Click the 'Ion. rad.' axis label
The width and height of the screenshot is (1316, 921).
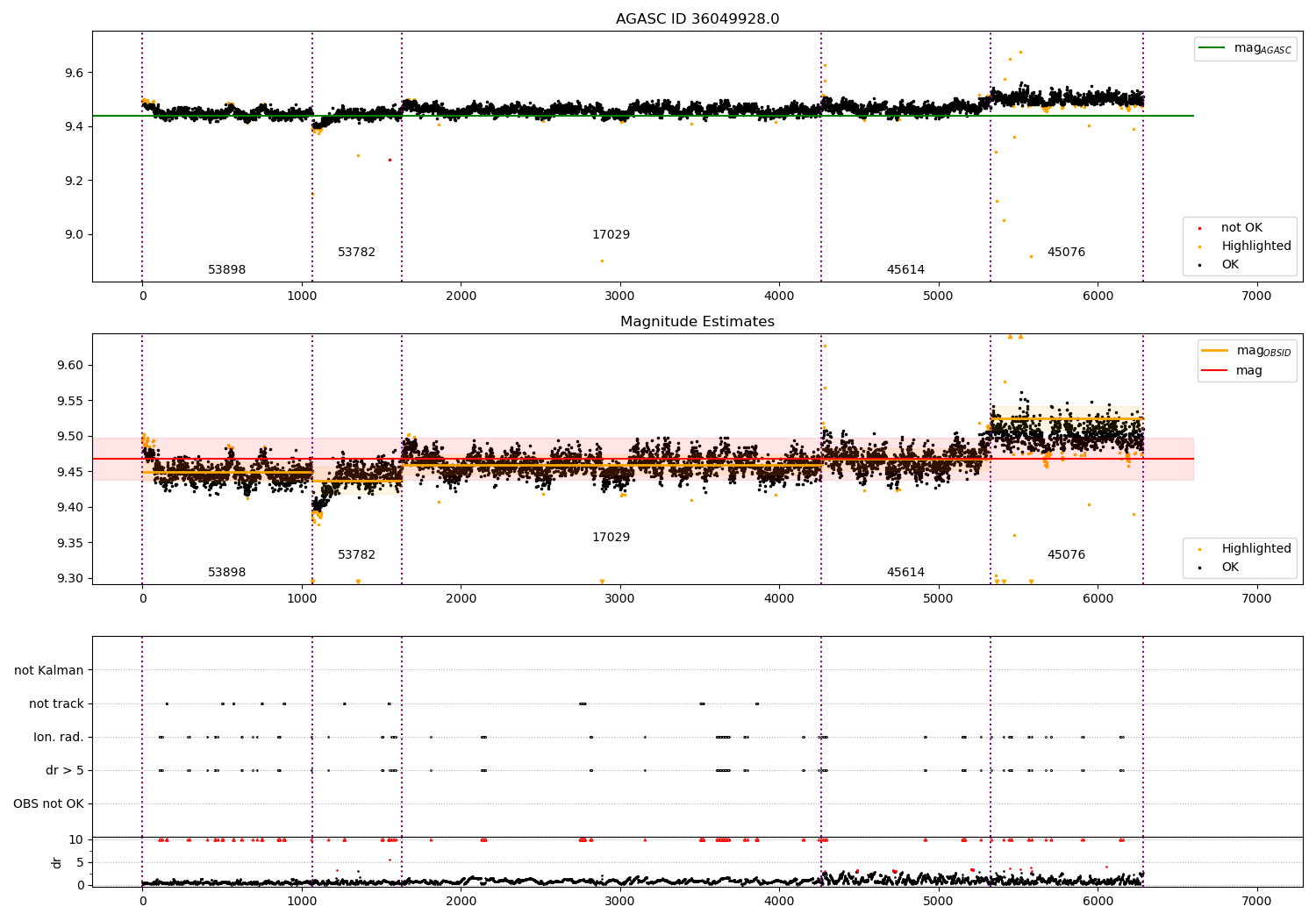pos(59,737)
